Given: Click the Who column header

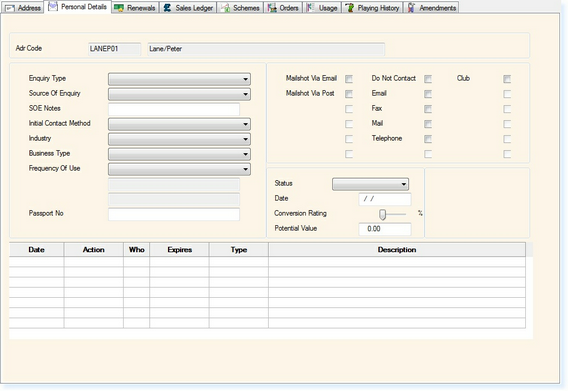Looking at the screenshot, I should coord(137,250).
